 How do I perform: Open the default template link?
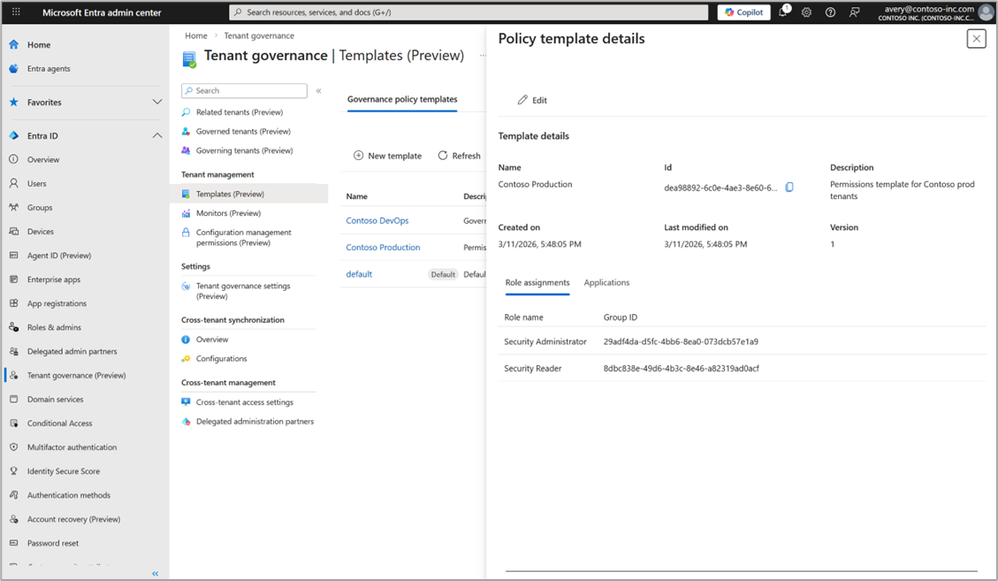[359, 274]
